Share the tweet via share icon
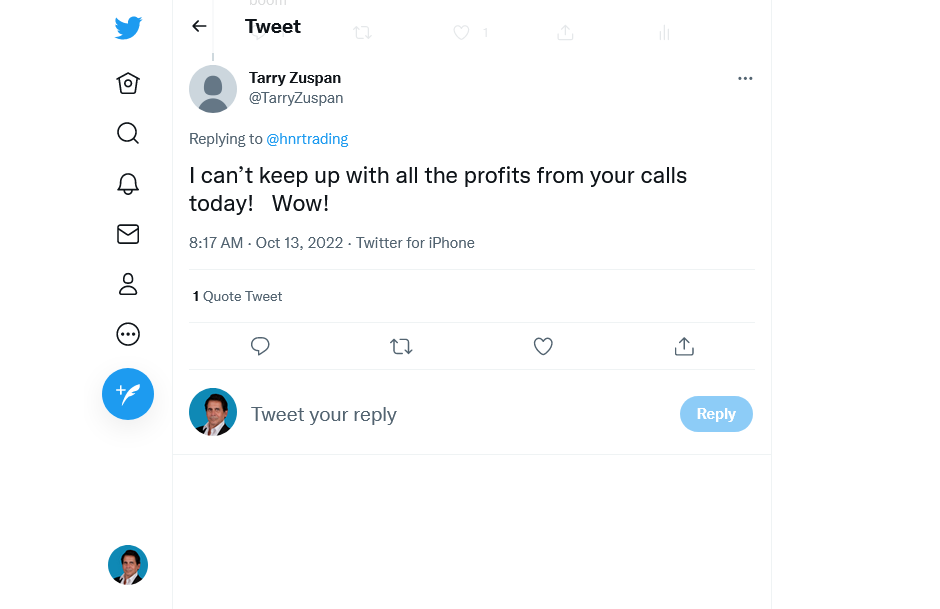 (x=684, y=346)
